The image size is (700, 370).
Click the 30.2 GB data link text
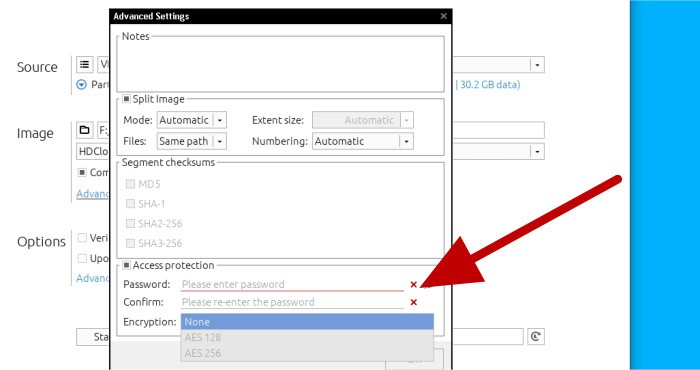pos(489,84)
